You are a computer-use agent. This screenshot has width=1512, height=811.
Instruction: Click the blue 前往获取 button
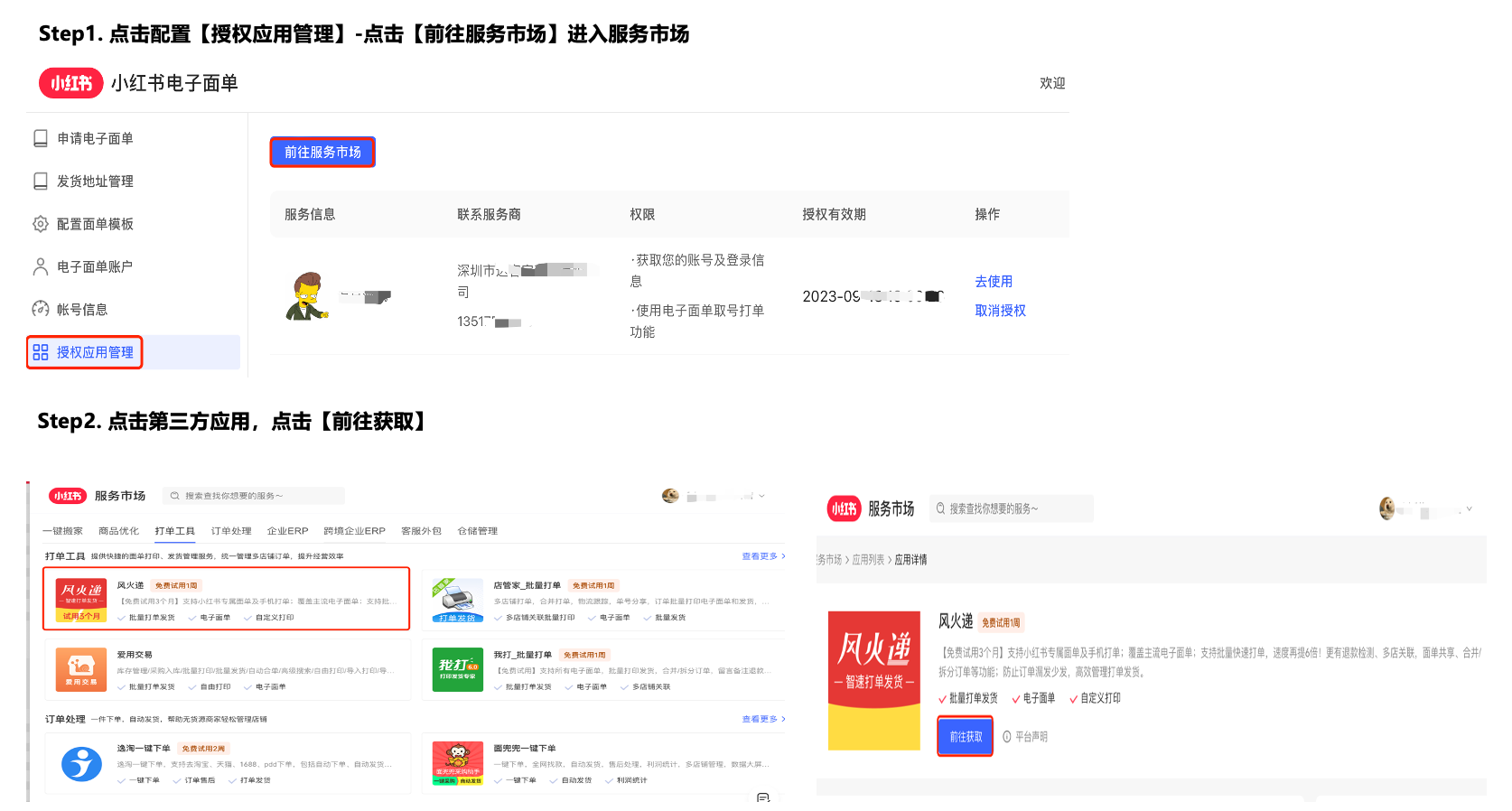pyautogui.click(x=965, y=736)
